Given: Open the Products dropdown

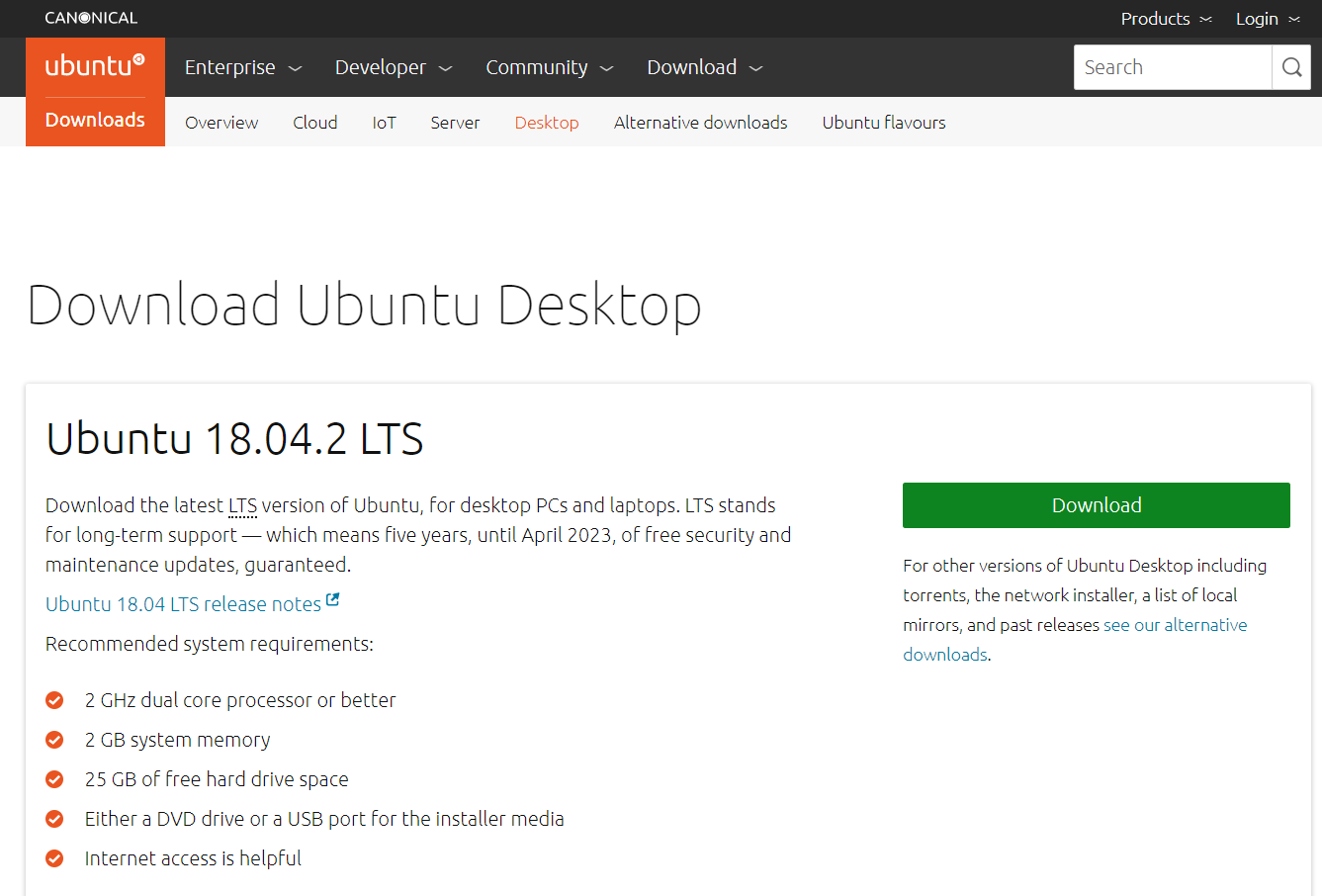Looking at the screenshot, I should [1166, 19].
